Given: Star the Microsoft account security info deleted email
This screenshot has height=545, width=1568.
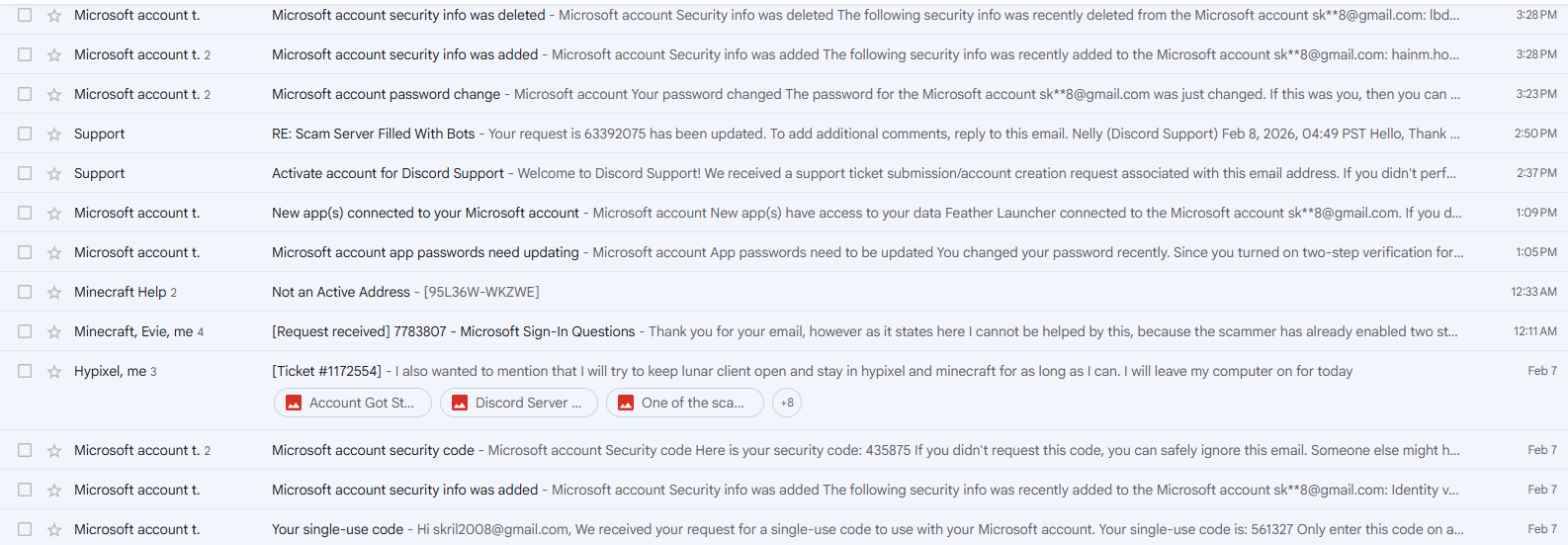Looking at the screenshot, I should pos(54,15).
